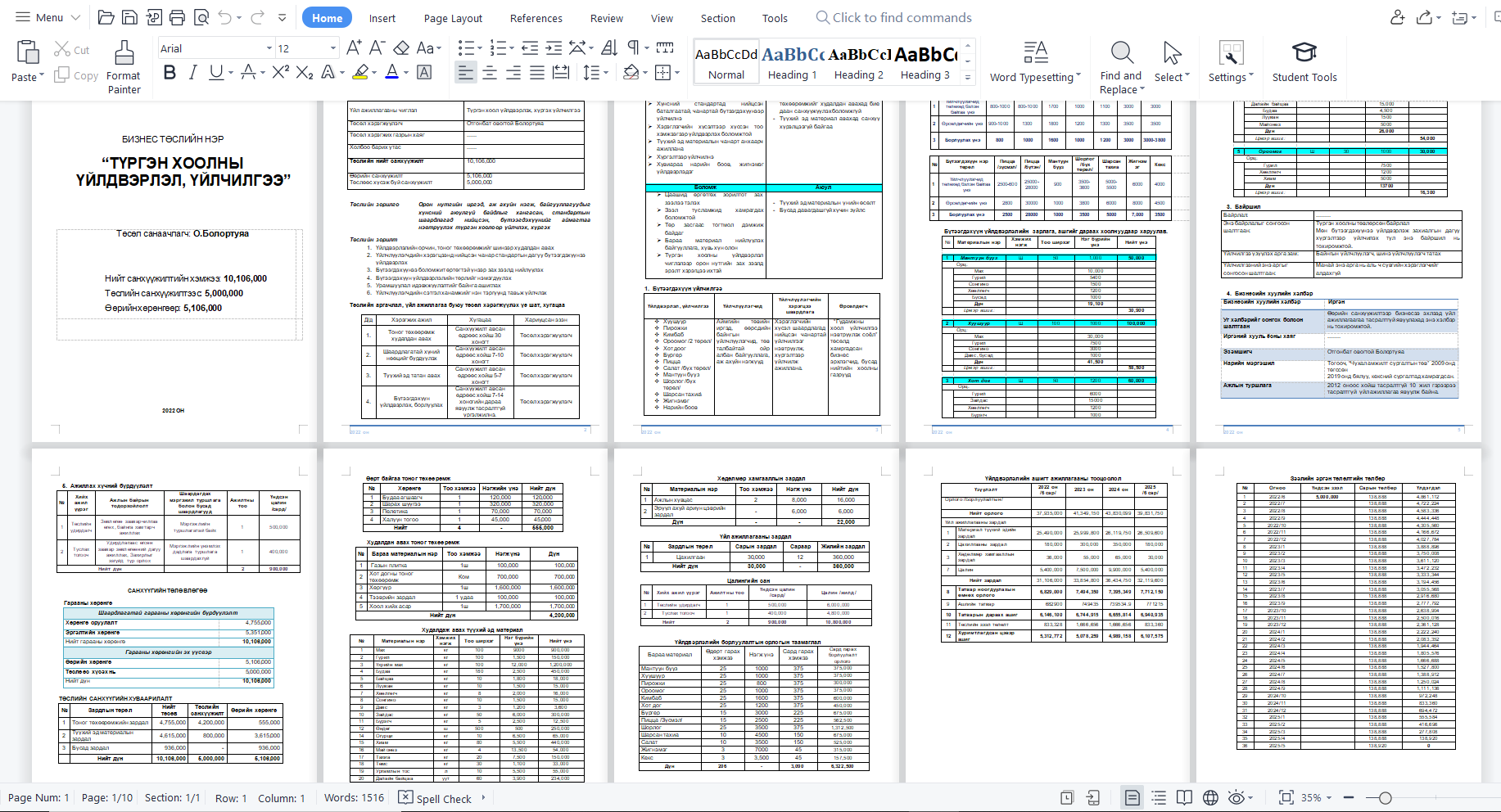
Task: Open the font size dropdown
Action: (332, 48)
